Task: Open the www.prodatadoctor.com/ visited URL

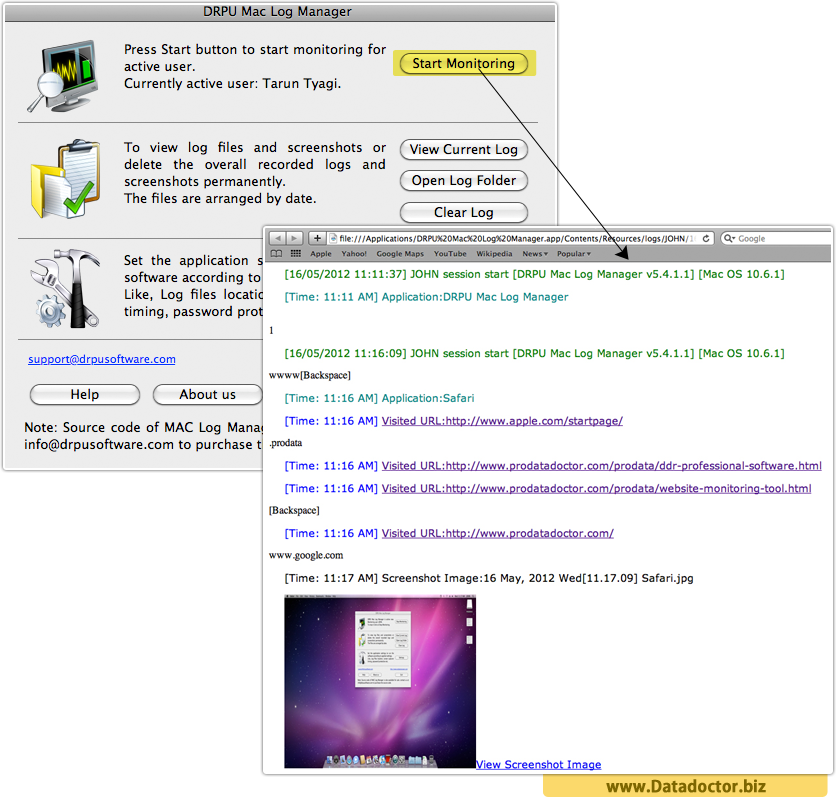Action: tap(497, 533)
